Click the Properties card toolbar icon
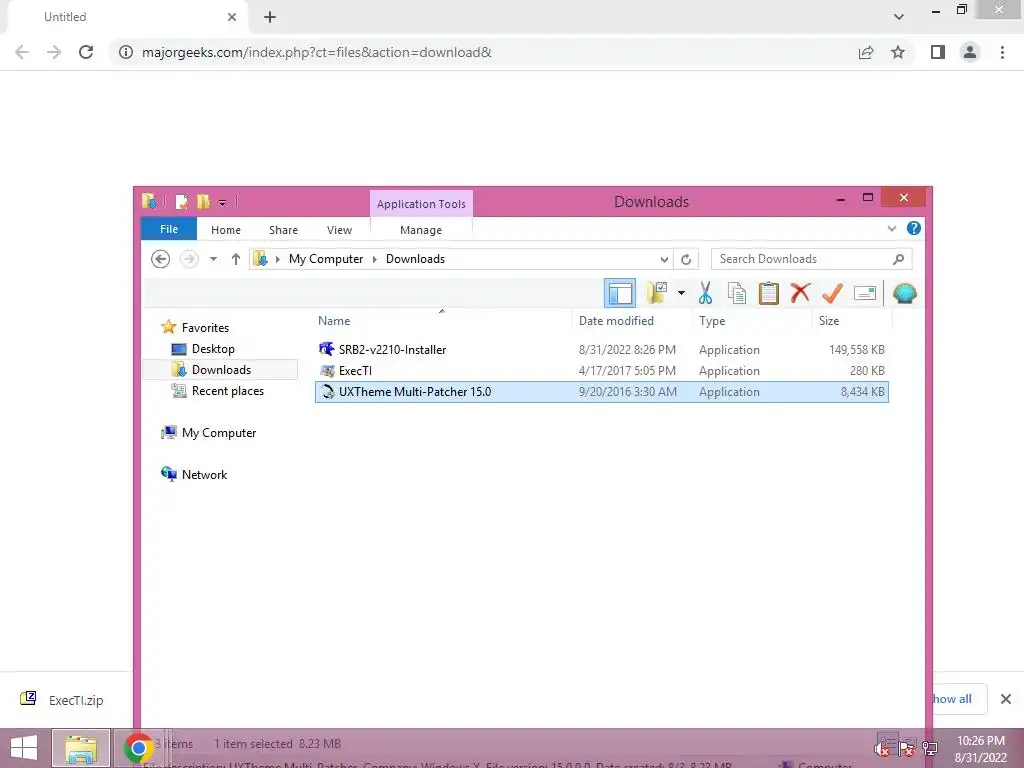 click(x=865, y=293)
